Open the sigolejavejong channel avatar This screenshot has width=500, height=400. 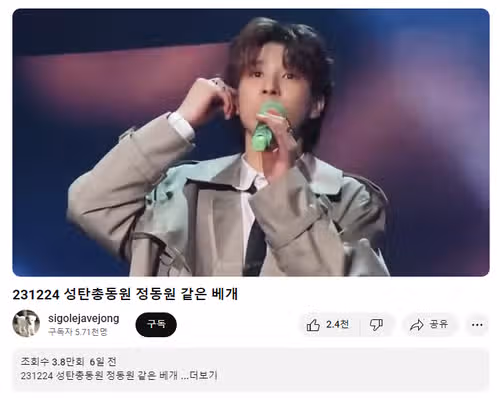tap(26, 324)
